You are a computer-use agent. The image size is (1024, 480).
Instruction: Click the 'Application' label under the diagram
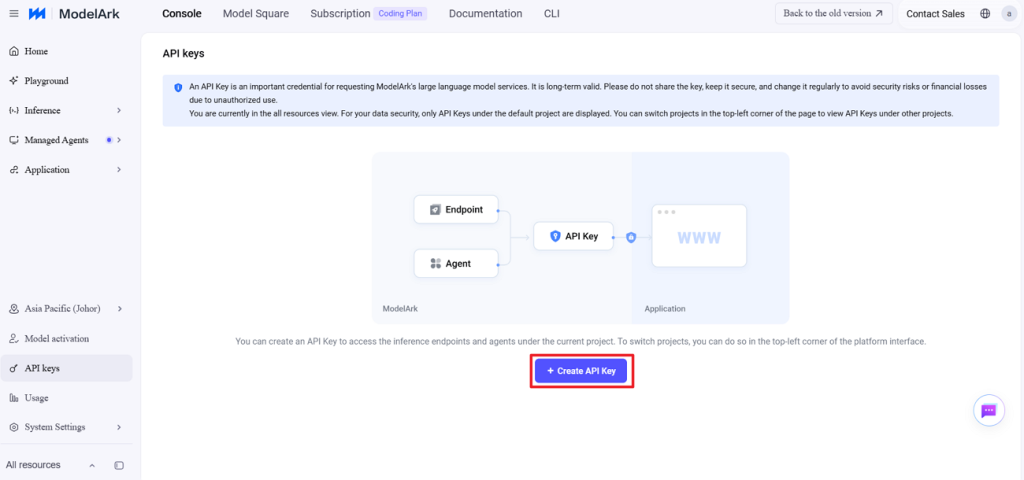(x=665, y=309)
